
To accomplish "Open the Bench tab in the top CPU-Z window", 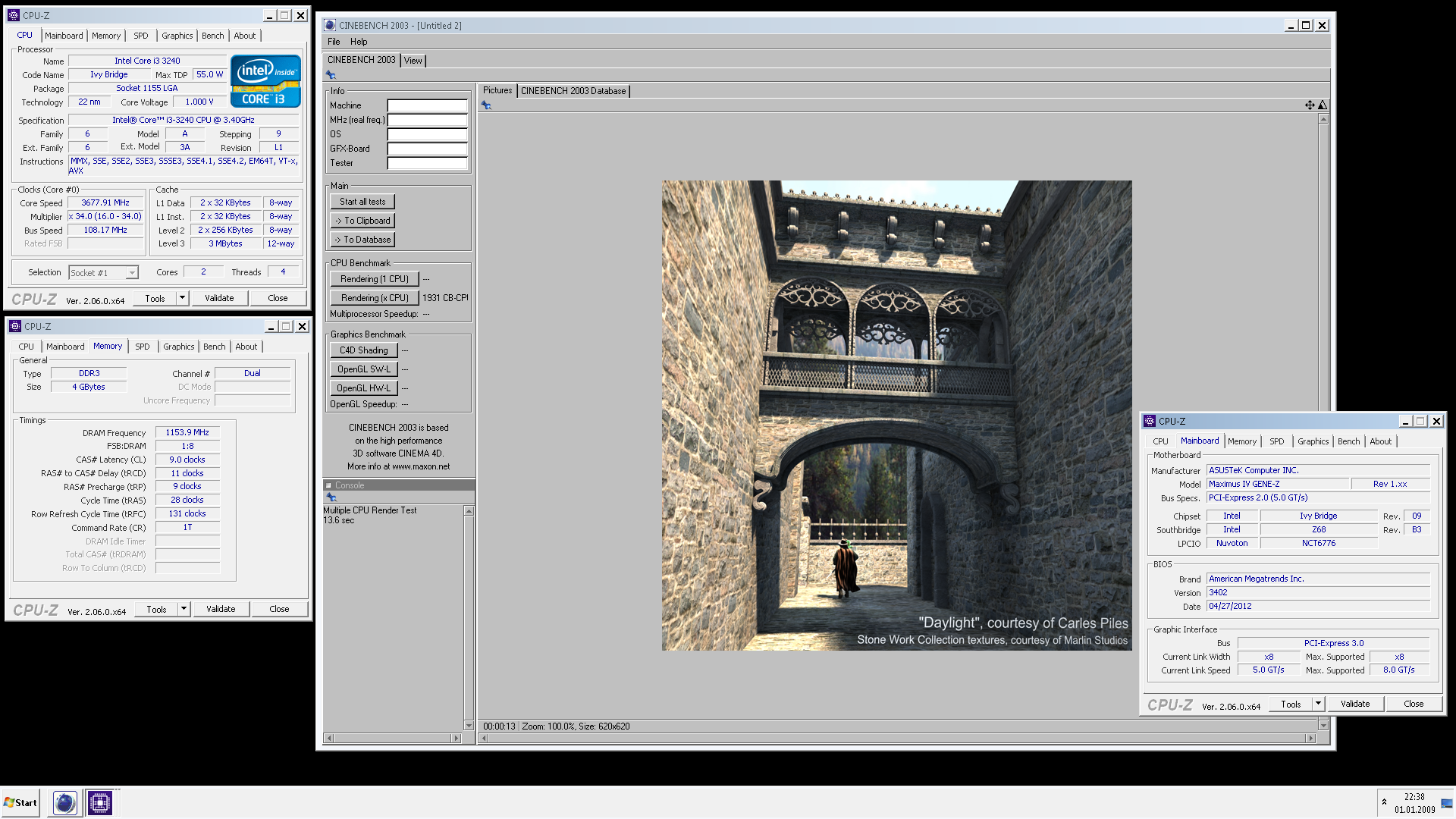I will coord(212,36).
